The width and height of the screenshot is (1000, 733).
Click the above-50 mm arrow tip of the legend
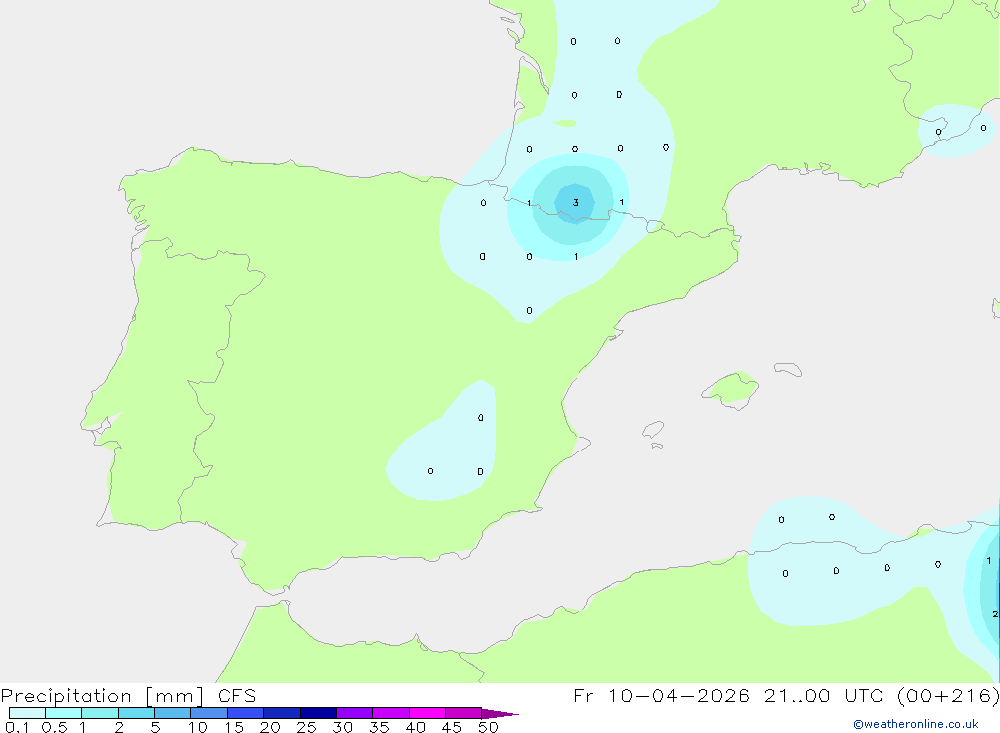(x=499, y=714)
